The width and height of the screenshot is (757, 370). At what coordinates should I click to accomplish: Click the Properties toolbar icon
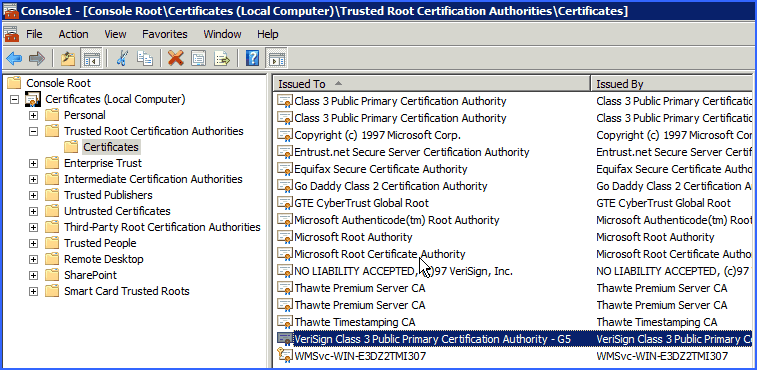click(198, 59)
